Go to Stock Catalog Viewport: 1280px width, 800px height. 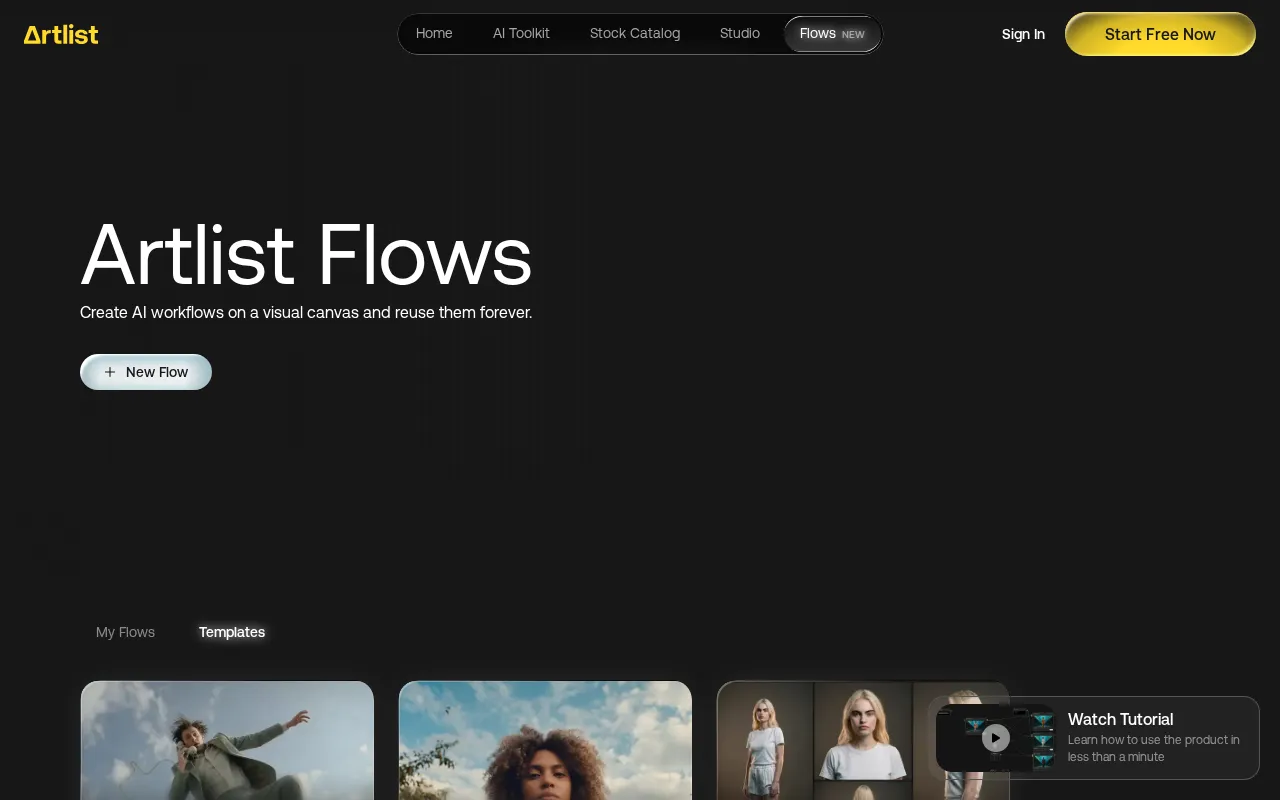tap(635, 34)
